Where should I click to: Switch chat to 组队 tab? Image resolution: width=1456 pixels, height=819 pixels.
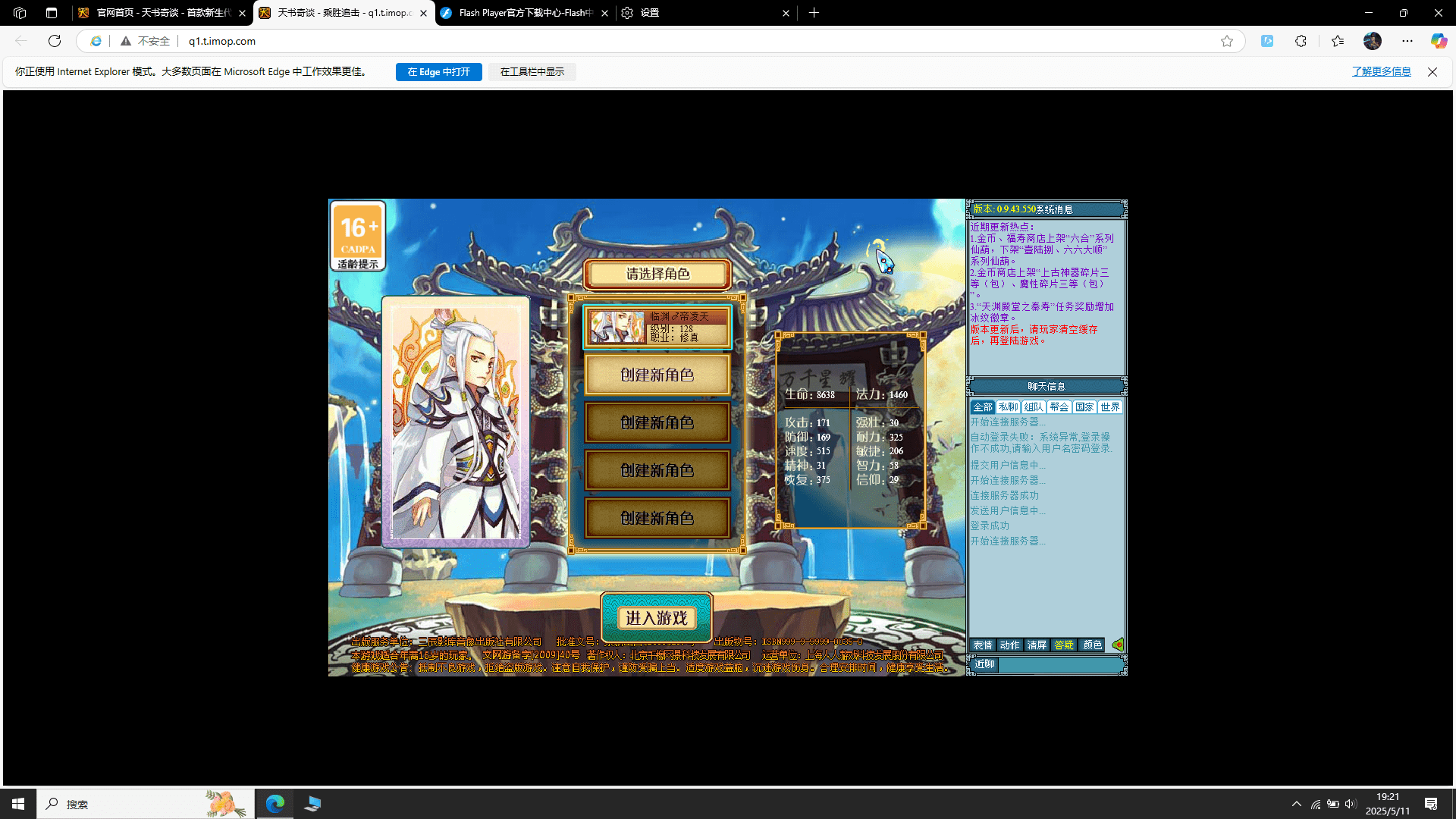pyautogui.click(x=1034, y=407)
